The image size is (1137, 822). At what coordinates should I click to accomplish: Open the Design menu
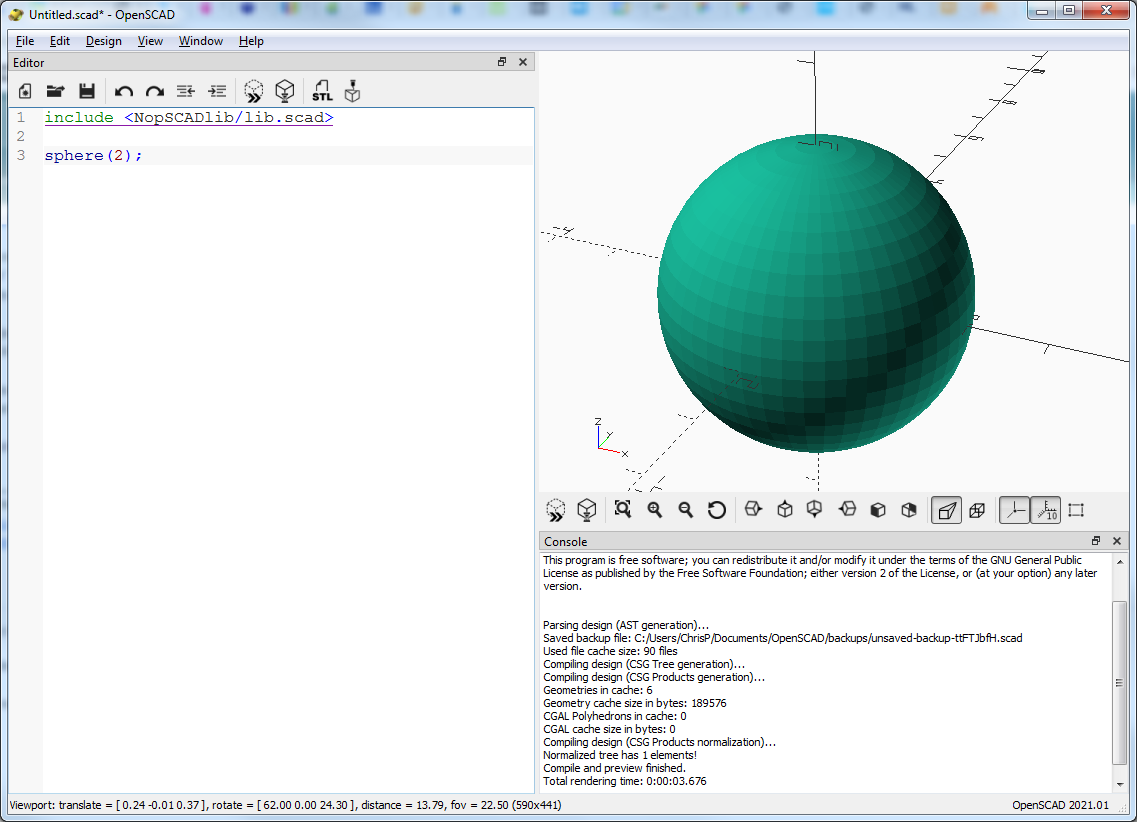click(x=103, y=41)
